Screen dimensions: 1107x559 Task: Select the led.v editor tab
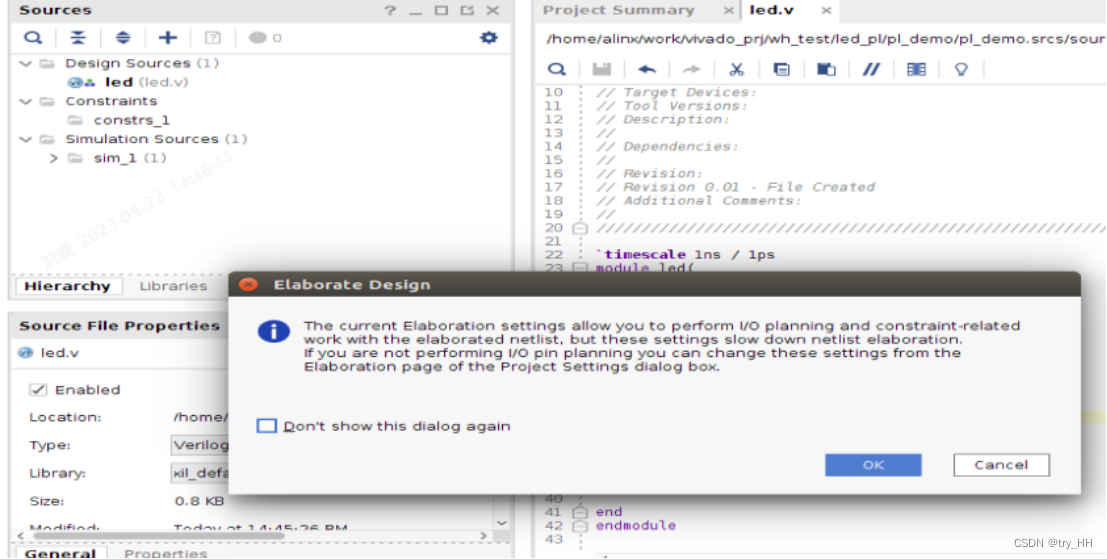tap(771, 11)
